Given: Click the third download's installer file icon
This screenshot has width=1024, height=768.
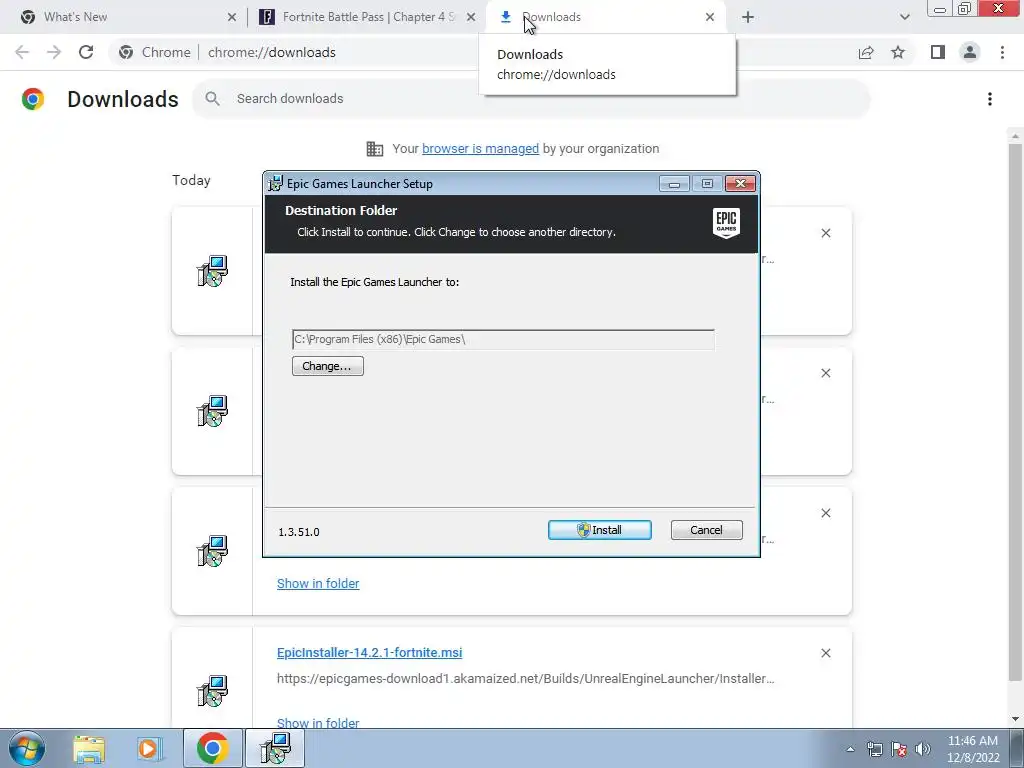Looking at the screenshot, I should coord(212,551).
